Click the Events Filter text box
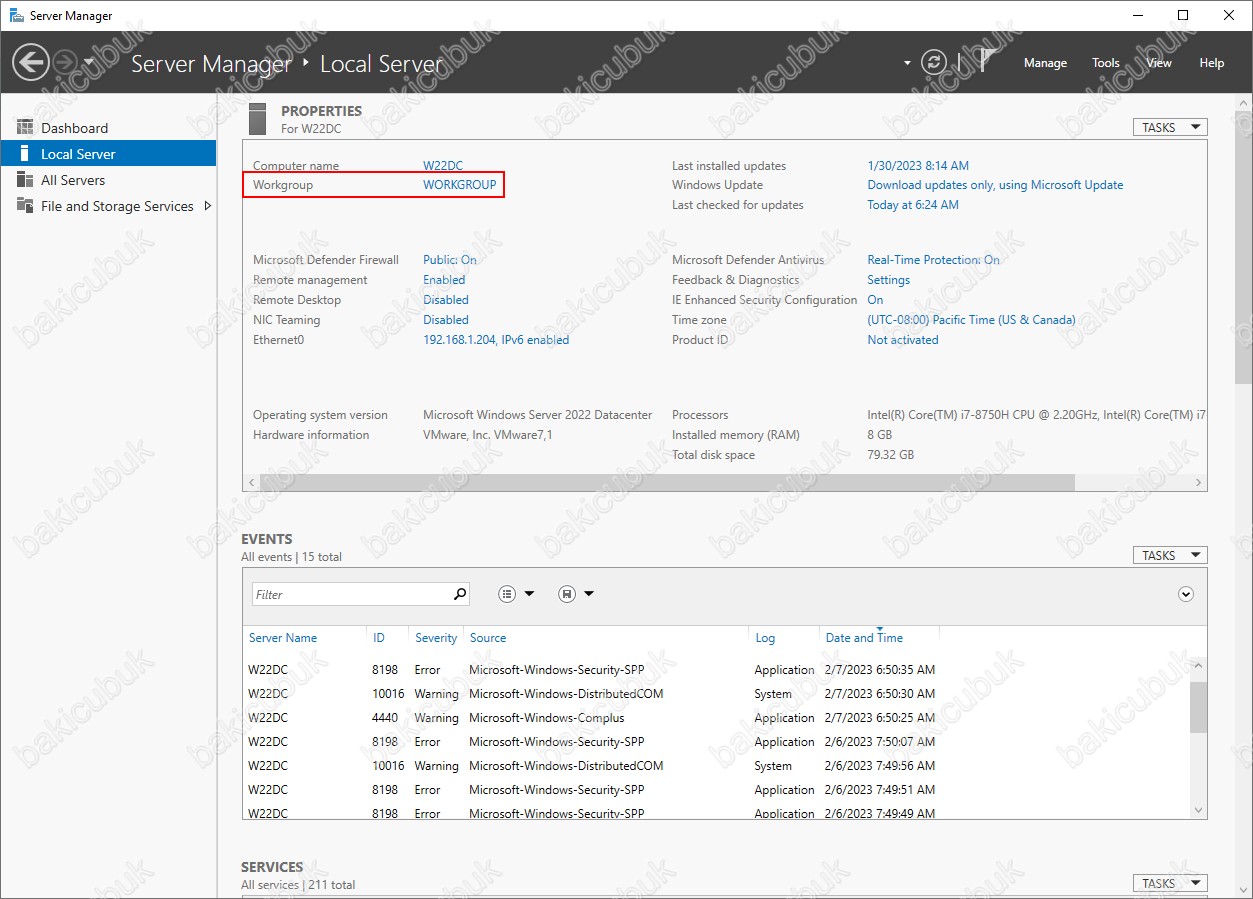This screenshot has width=1253, height=899. 352,594
